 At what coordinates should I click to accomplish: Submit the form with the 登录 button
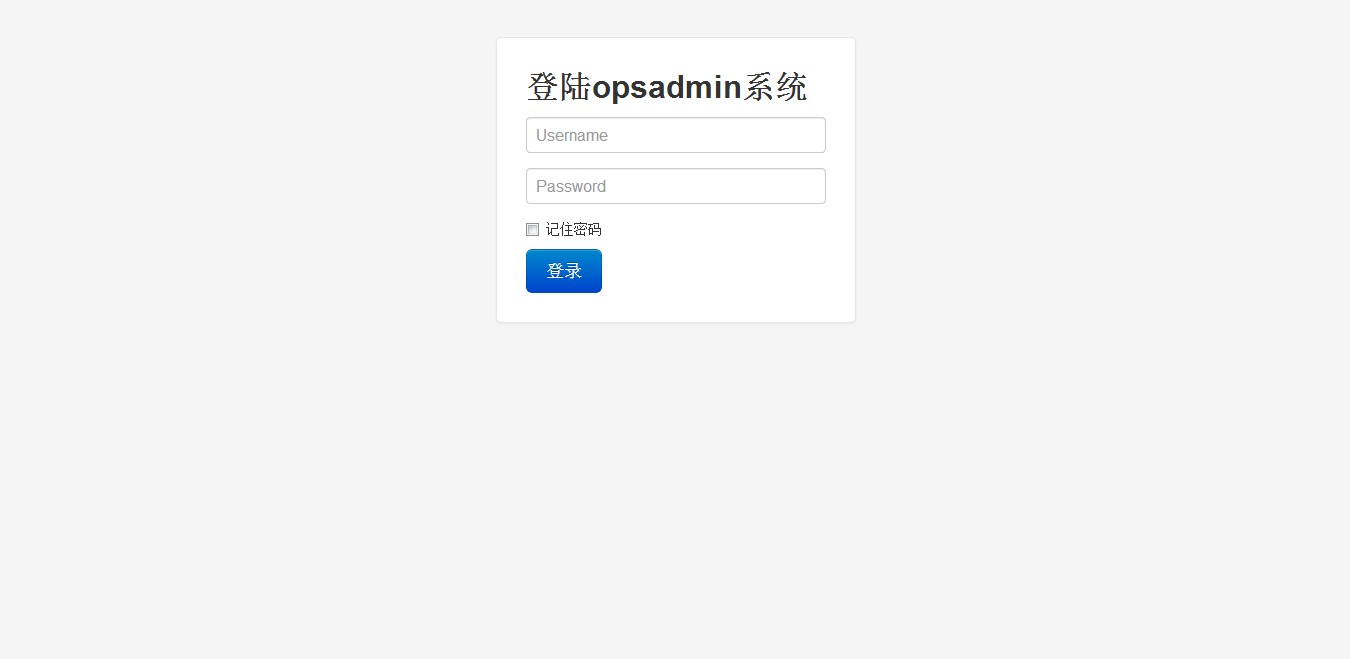(564, 271)
